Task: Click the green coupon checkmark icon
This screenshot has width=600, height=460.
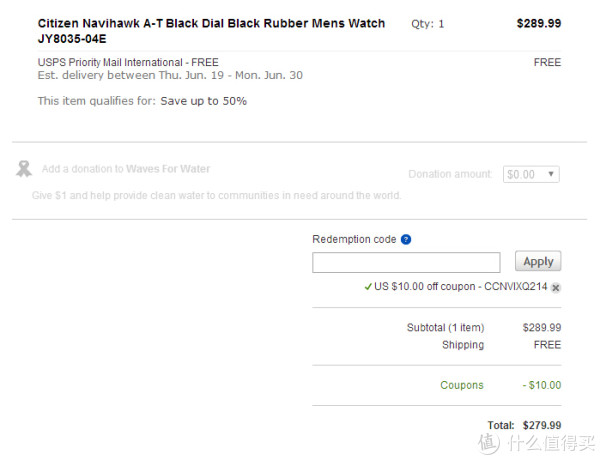Action: click(x=368, y=287)
